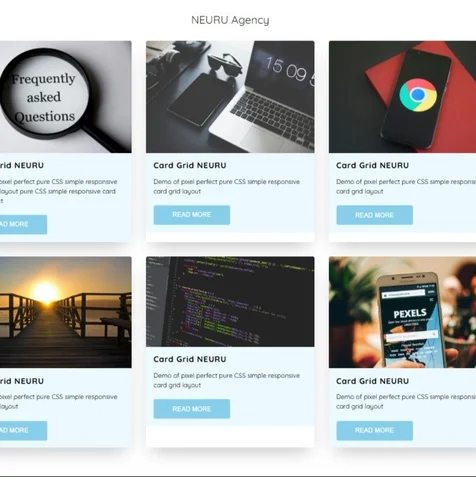This screenshot has width=476, height=477.
Task: Click READ MORE under the sunset pier card
Action: [x=23, y=430]
